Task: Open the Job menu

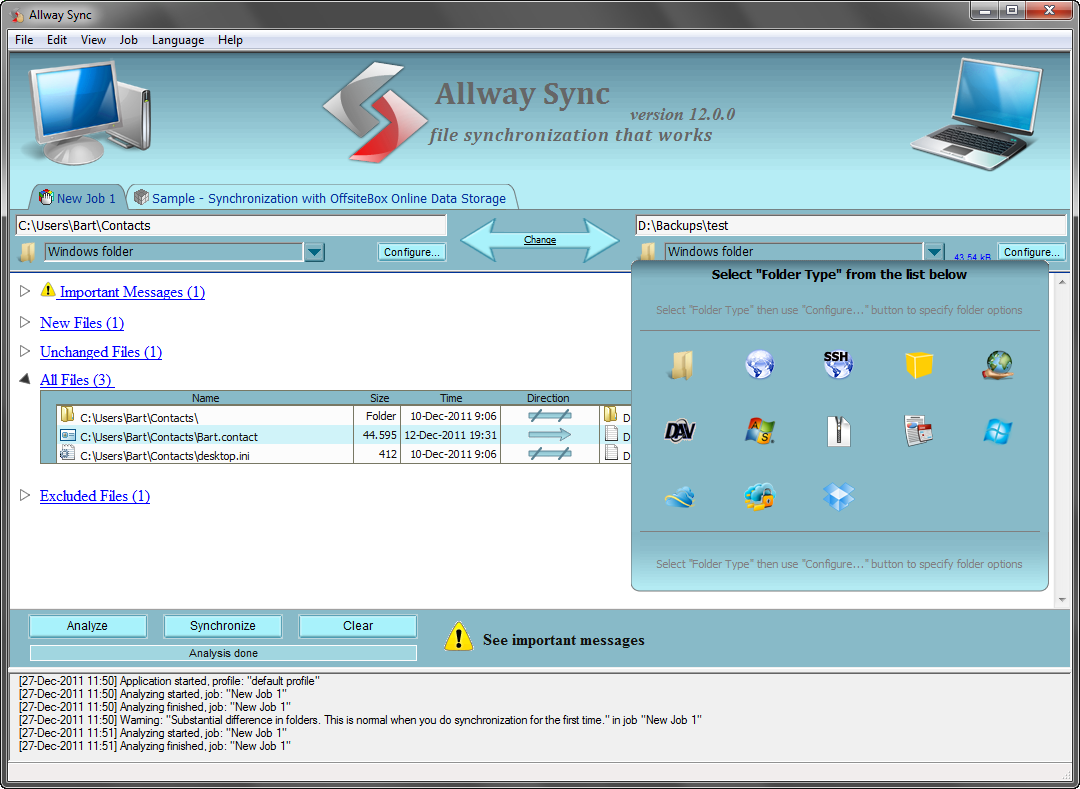Action: coord(129,40)
